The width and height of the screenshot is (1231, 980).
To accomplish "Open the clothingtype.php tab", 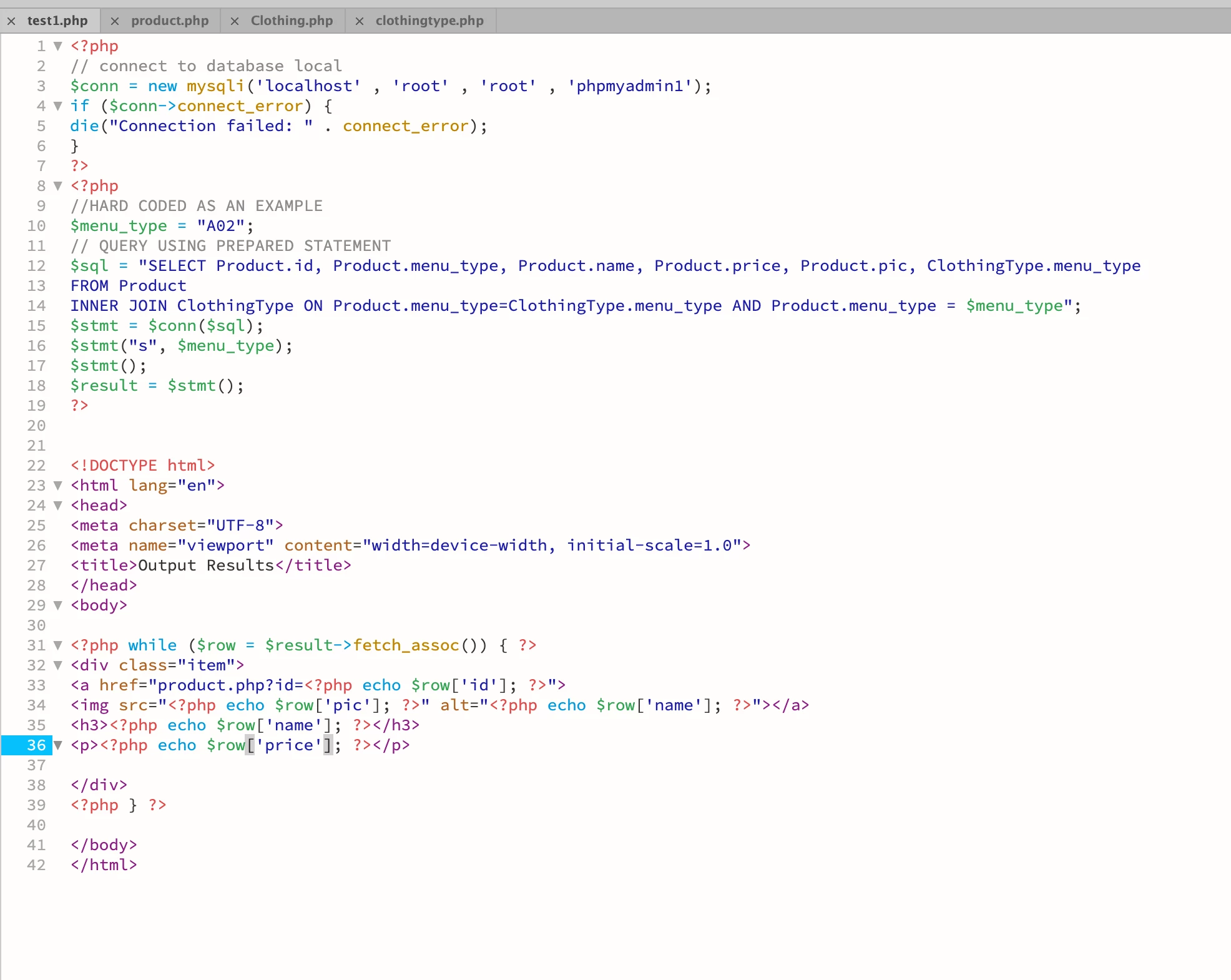I will pyautogui.click(x=429, y=21).
